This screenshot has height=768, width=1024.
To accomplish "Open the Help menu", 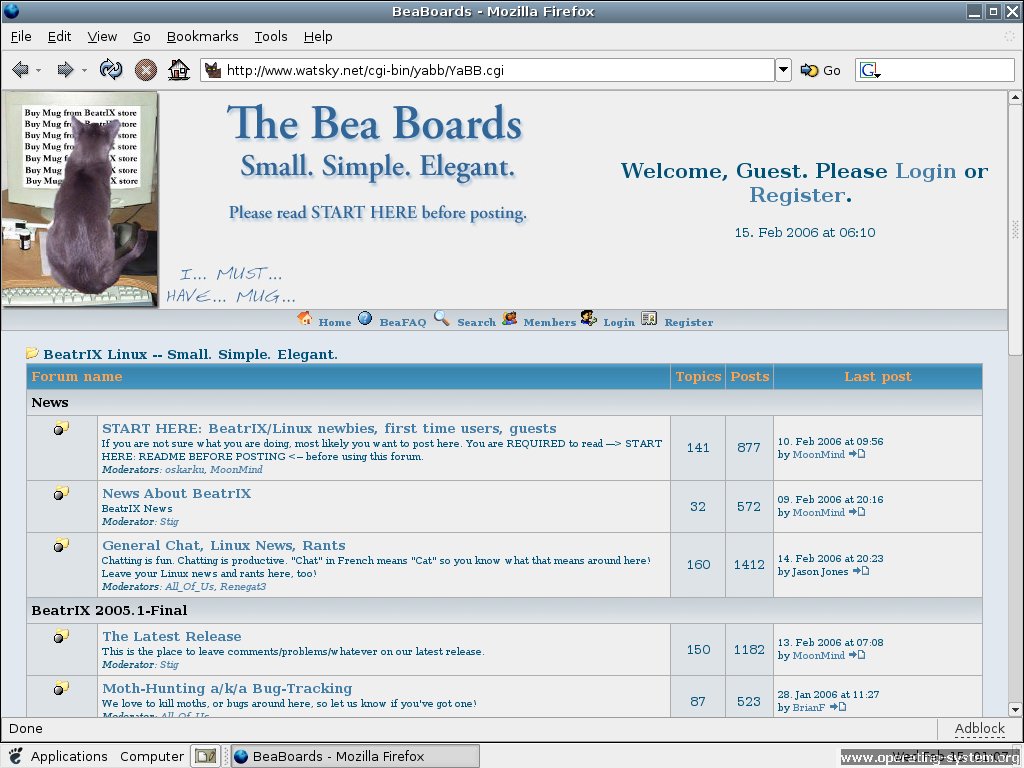I will pos(318,37).
